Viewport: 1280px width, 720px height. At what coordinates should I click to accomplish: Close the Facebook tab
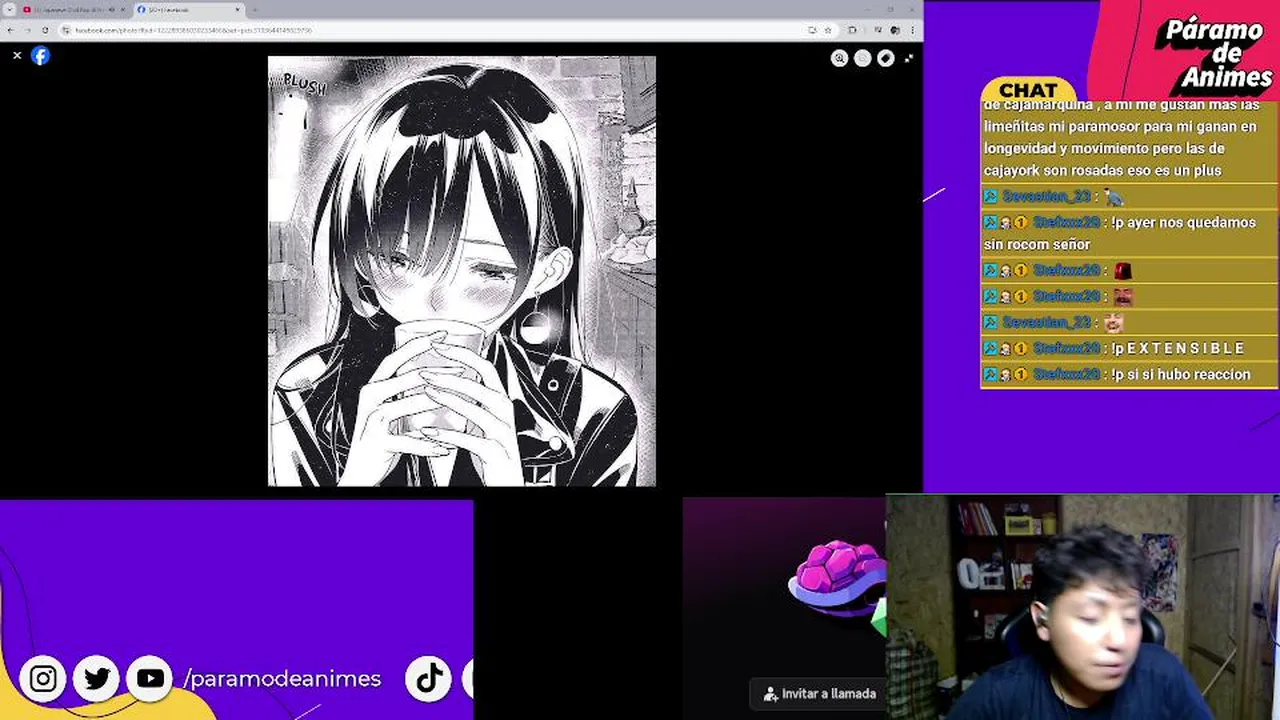[238, 10]
